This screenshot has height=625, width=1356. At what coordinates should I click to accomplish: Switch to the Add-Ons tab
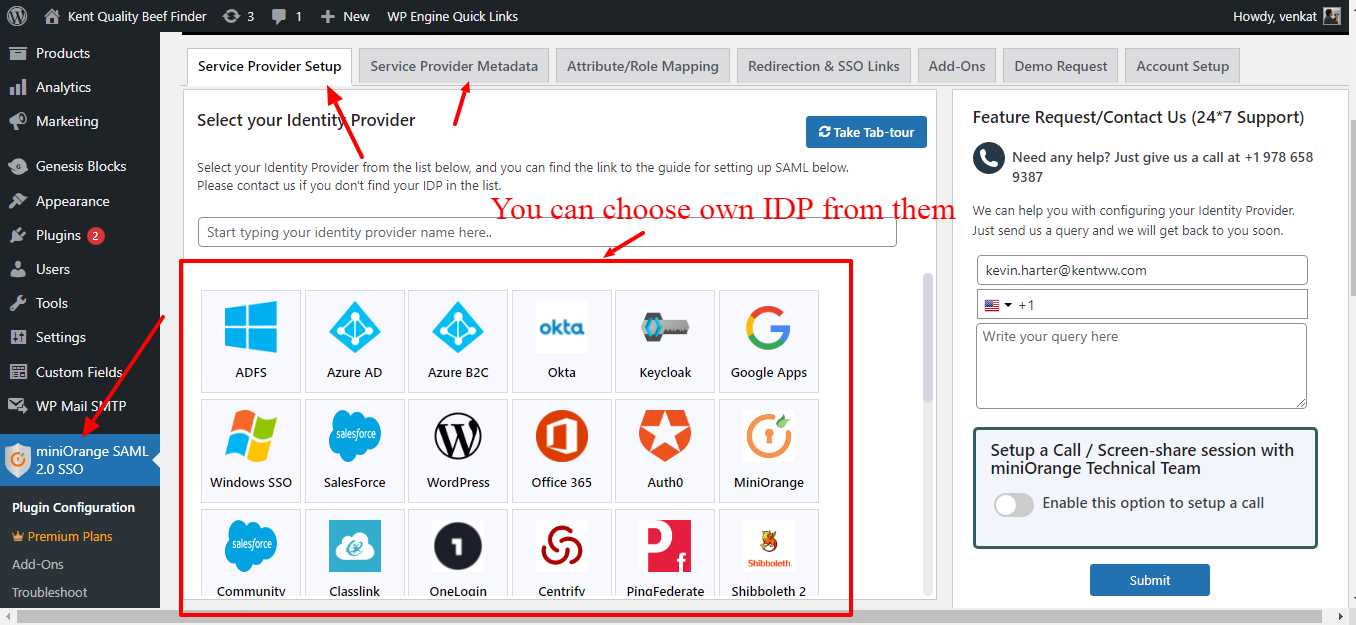click(x=957, y=66)
